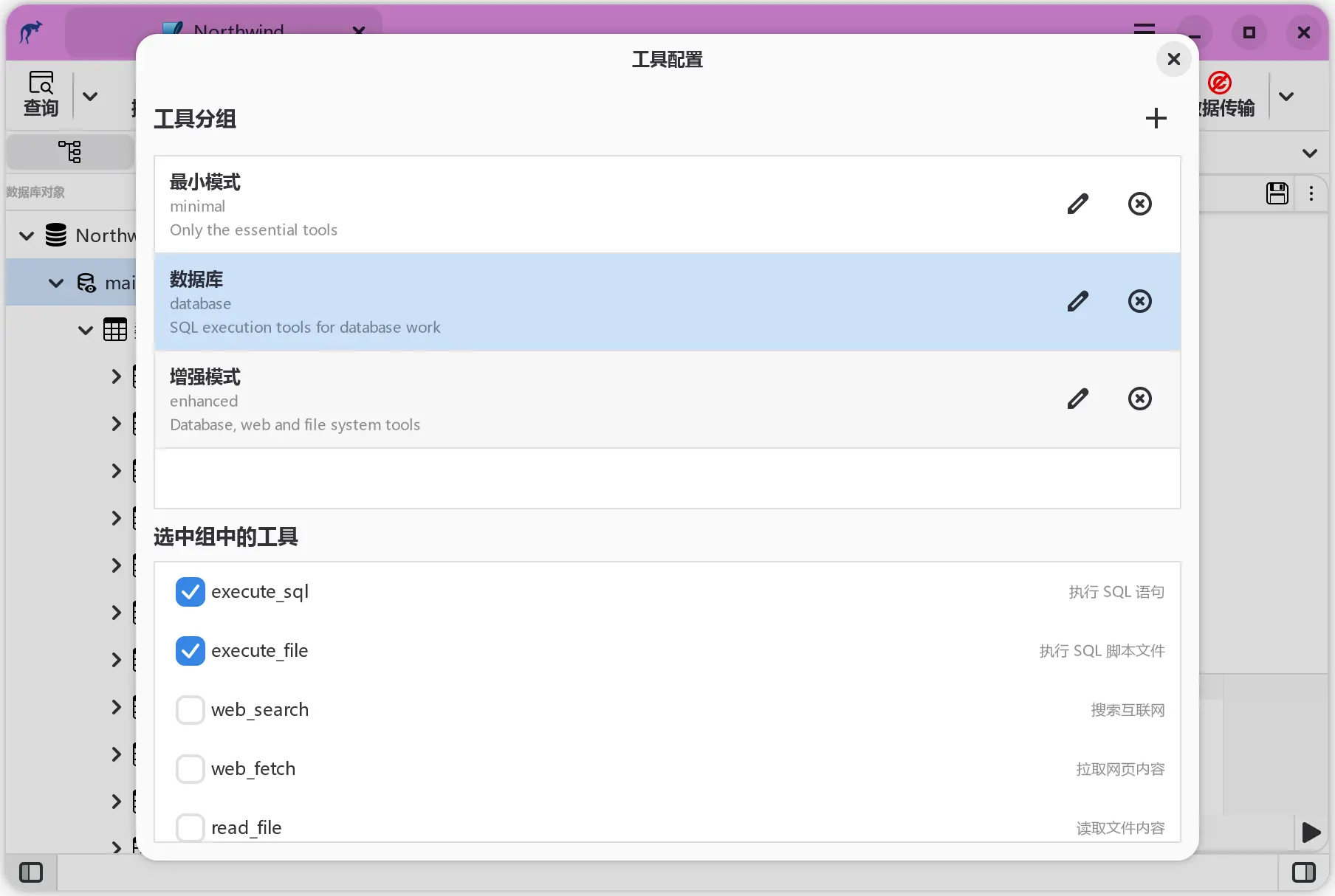The image size is (1335, 896).
Task: Collapse the Northwind database node
Action: [27, 236]
